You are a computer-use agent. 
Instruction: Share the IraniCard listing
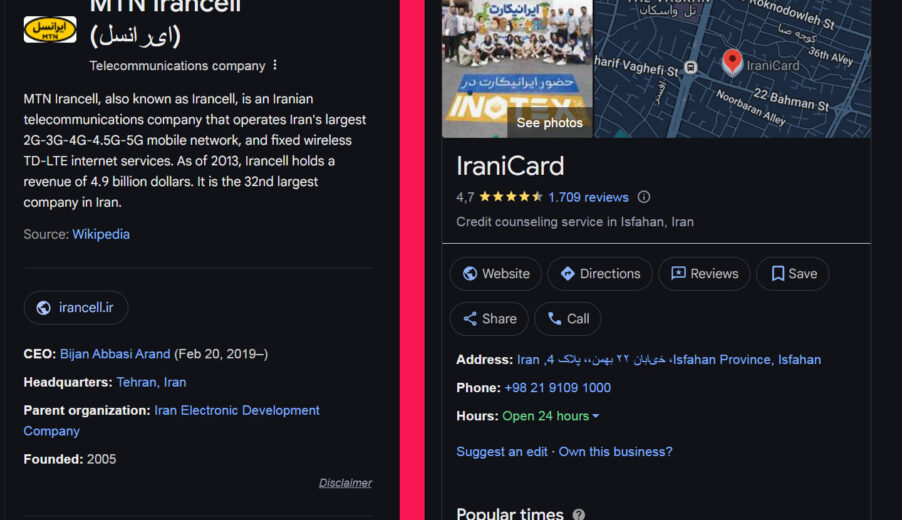(490, 319)
